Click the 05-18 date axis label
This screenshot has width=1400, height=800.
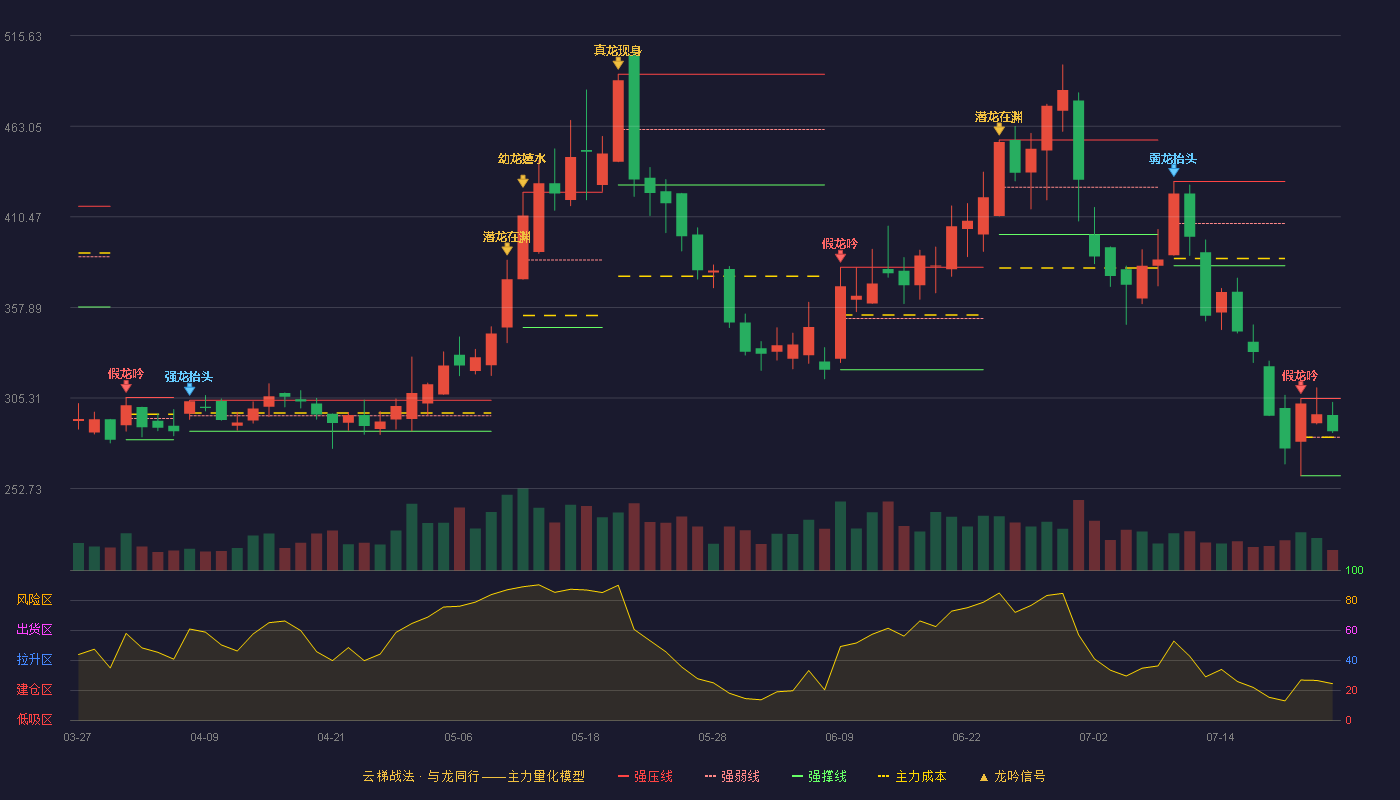[x=585, y=737]
